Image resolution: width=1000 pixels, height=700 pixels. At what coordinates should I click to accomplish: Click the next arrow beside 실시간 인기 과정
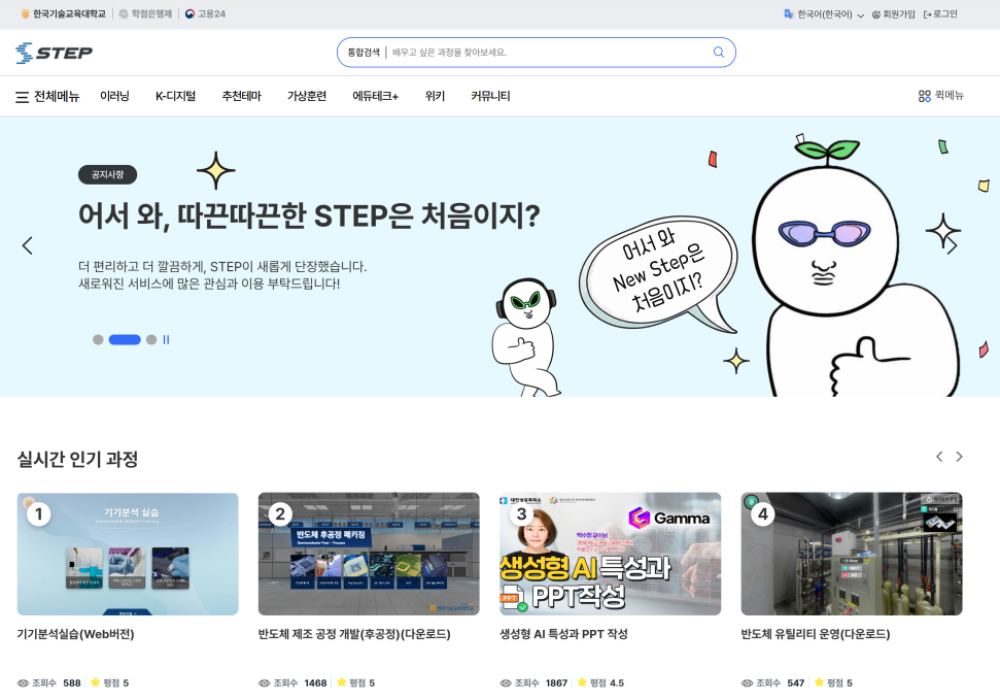pyautogui.click(x=959, y=456)
